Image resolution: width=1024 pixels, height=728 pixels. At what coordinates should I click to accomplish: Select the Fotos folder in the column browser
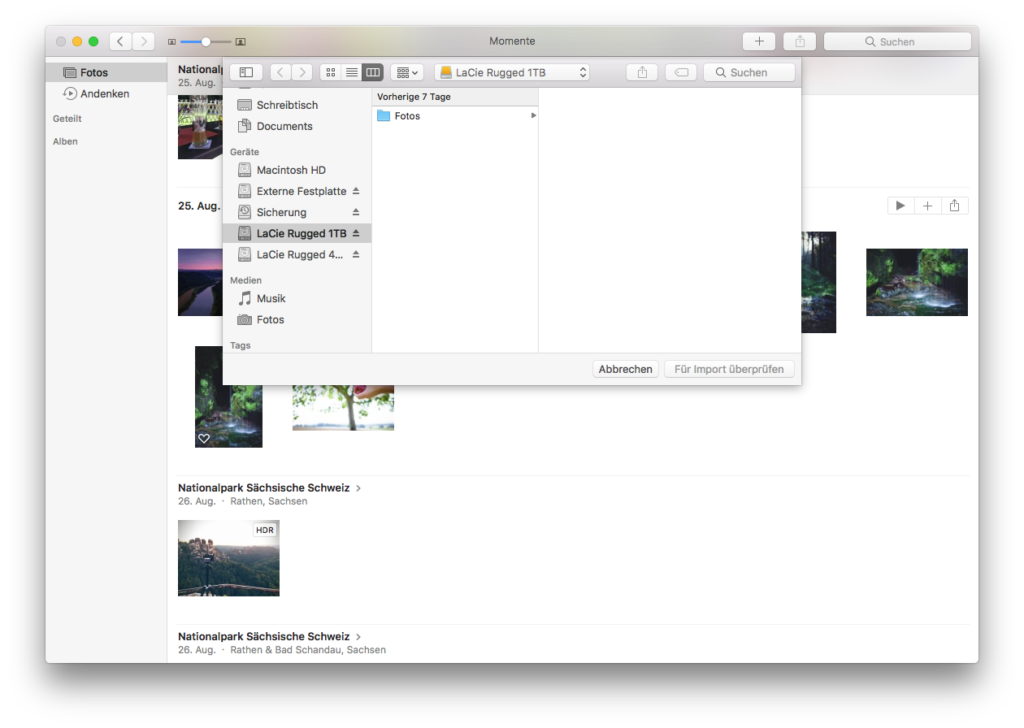point(455,116)
